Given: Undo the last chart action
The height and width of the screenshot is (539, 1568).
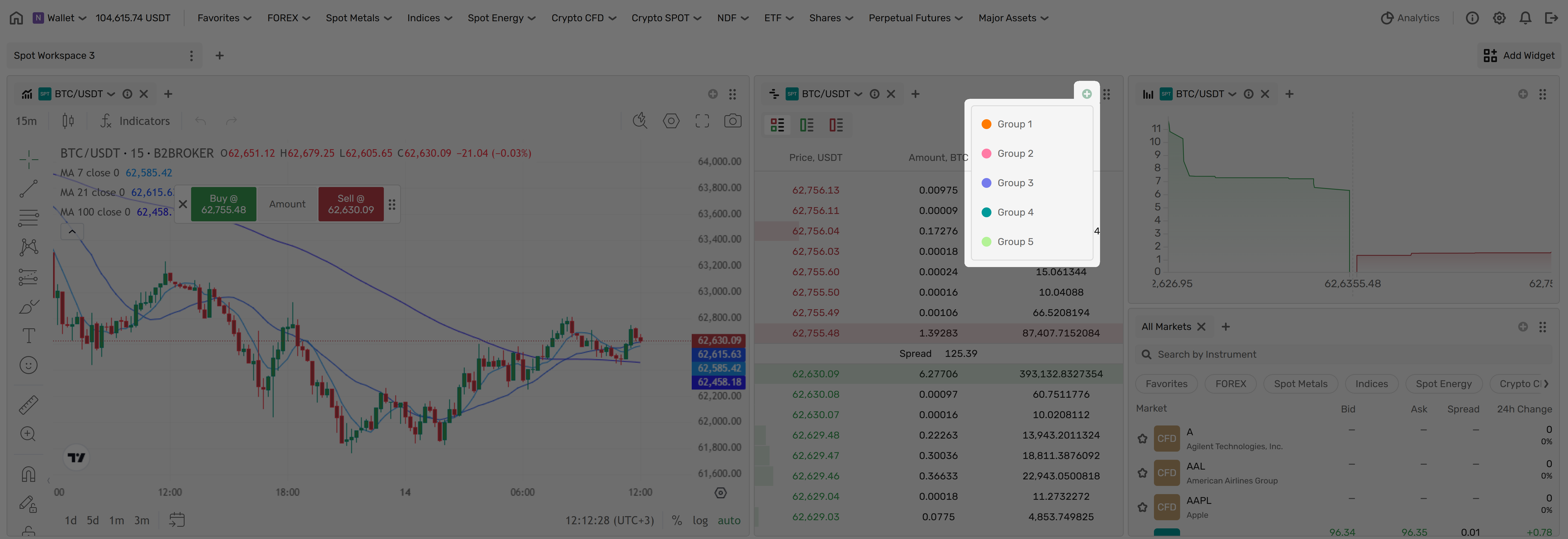Looking at the screenshot, I should point(200,121).
